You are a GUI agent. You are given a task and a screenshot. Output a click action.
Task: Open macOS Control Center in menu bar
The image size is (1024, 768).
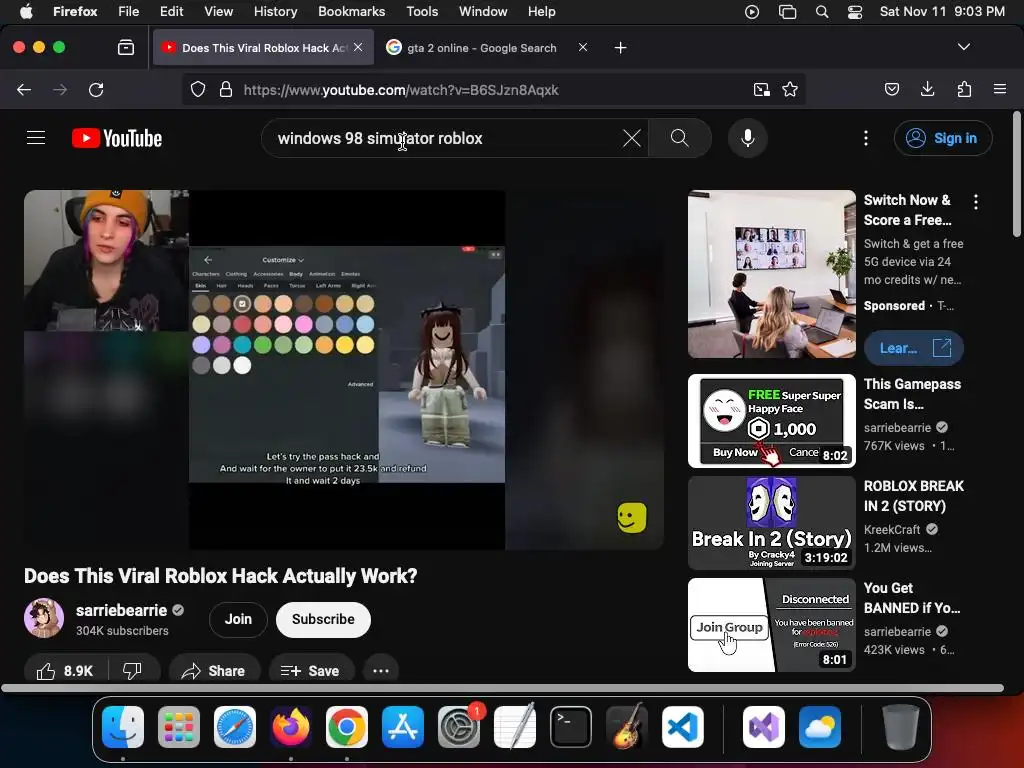click(x=855, y=12)
